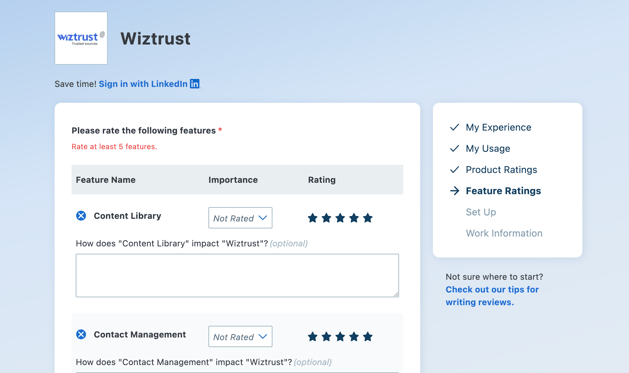Click the Rating column header
This screenshot has width=629, height=373.
(322, 180)
